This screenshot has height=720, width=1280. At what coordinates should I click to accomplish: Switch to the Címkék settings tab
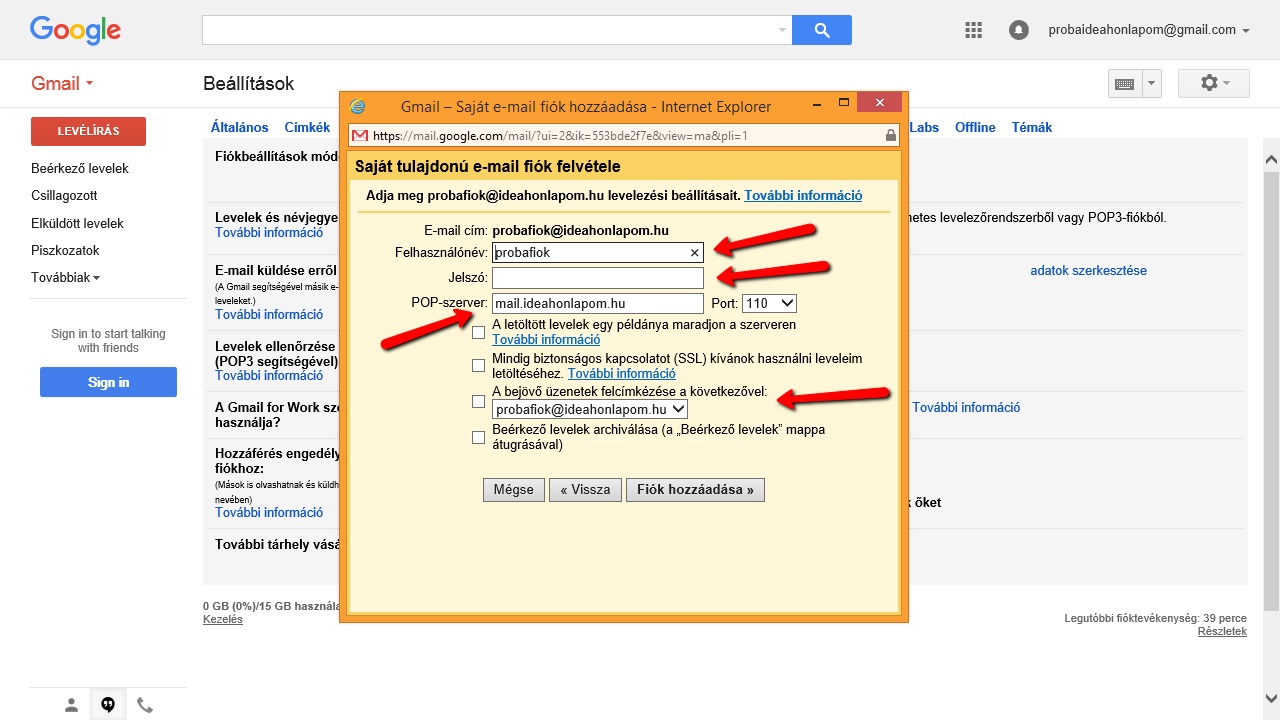(x=307, y=127)
